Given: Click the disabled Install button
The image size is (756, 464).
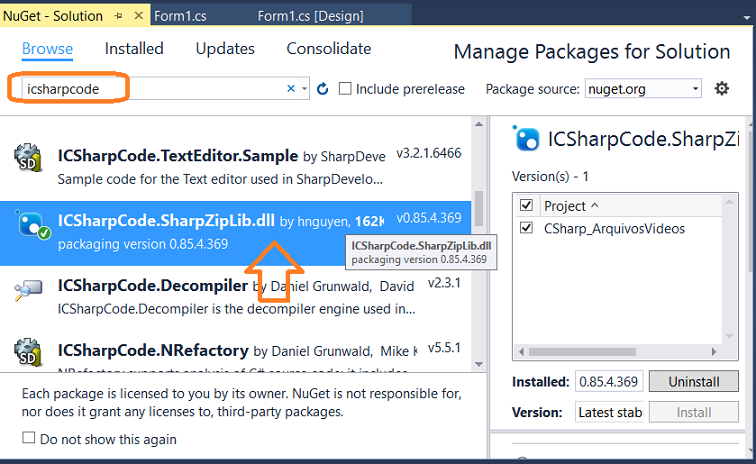Looking at the screenshot, I should point(694,412).
